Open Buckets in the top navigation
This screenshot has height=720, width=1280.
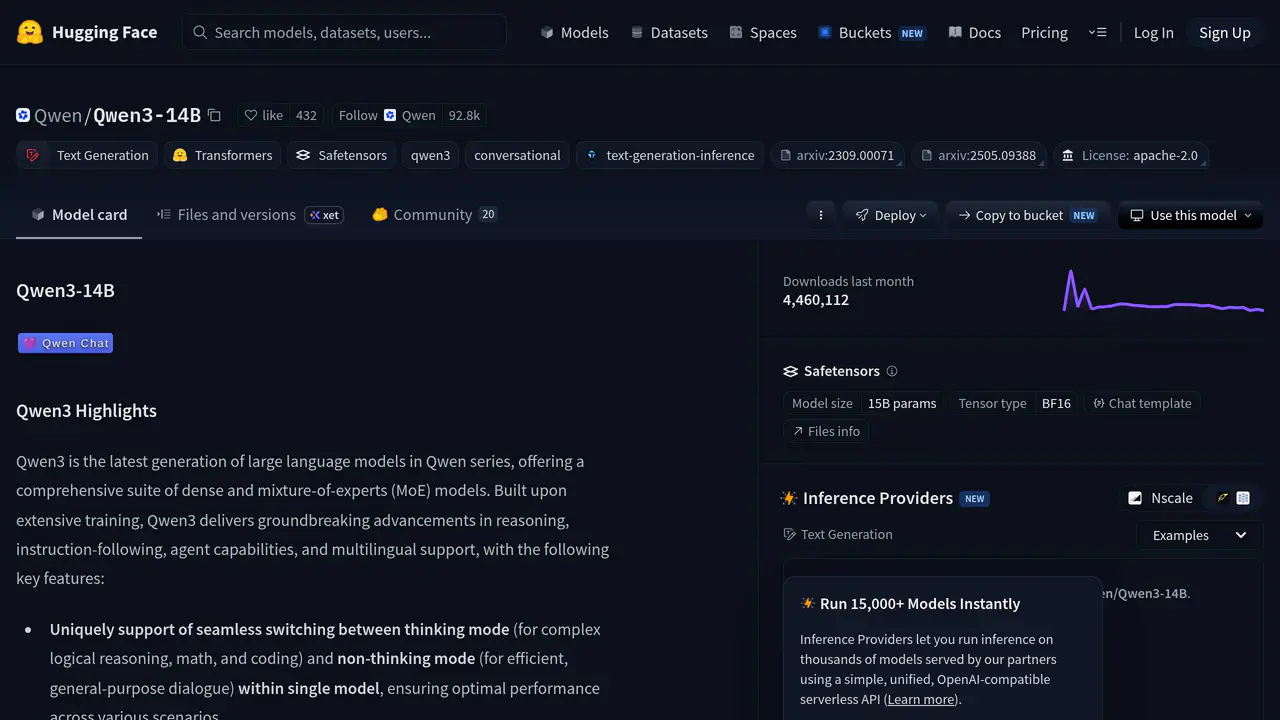[871, 32]
